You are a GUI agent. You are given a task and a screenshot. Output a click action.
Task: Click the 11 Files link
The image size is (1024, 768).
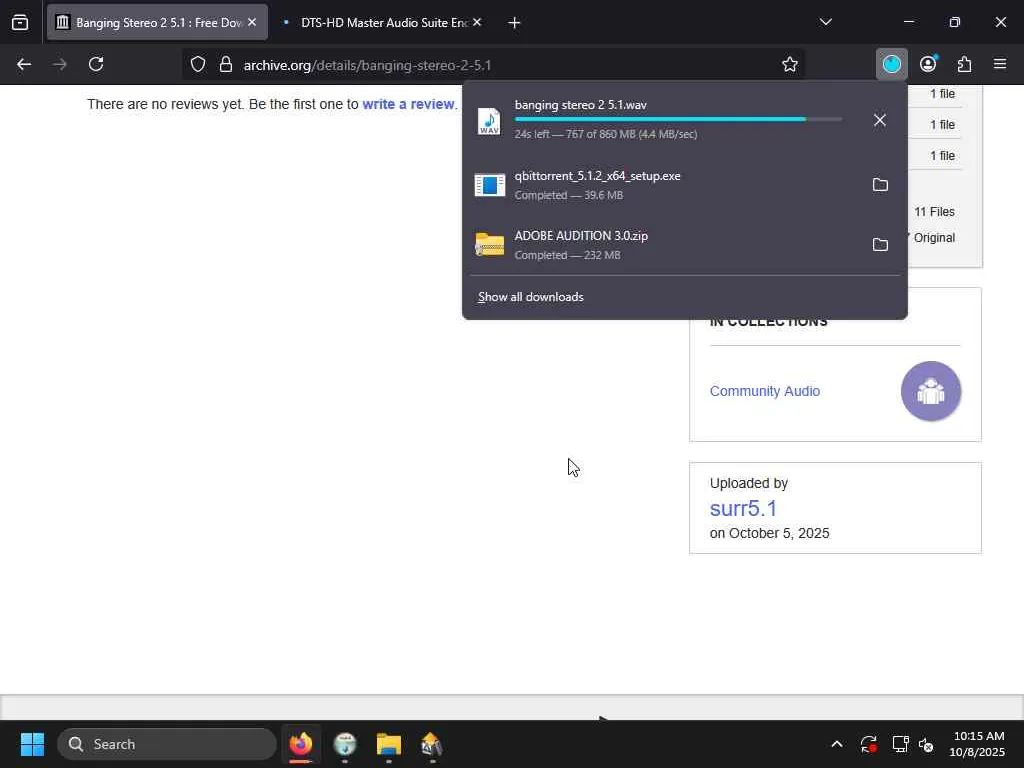click(x=935, y=212)
